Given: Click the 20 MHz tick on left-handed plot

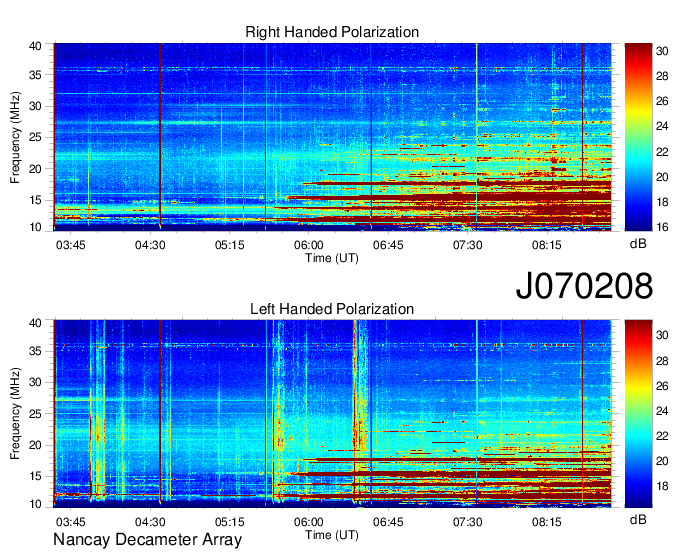Looking at the screenshot, I should pos(35,445).
